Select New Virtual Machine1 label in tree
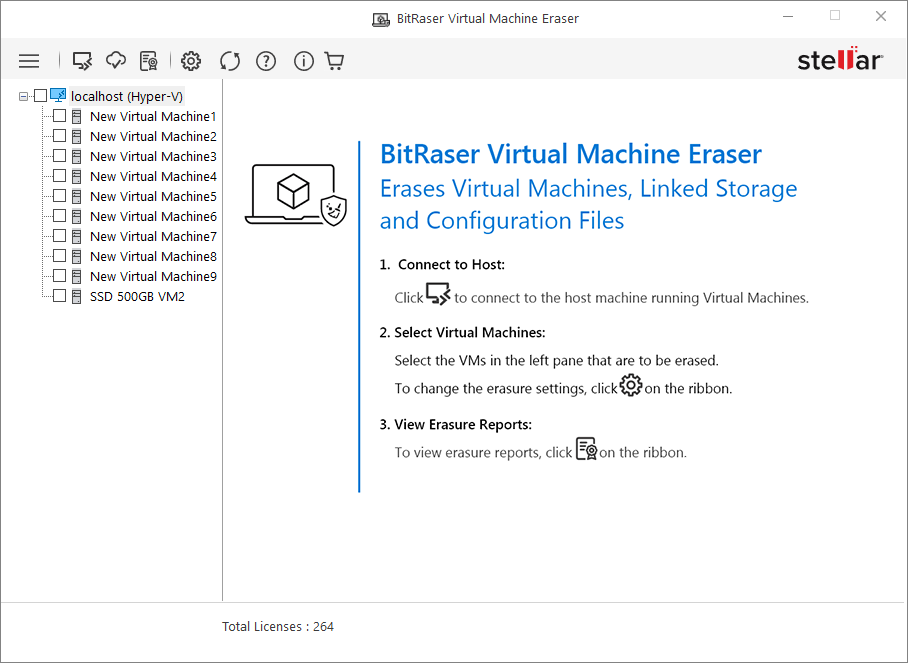 click(x=153, y=116)
